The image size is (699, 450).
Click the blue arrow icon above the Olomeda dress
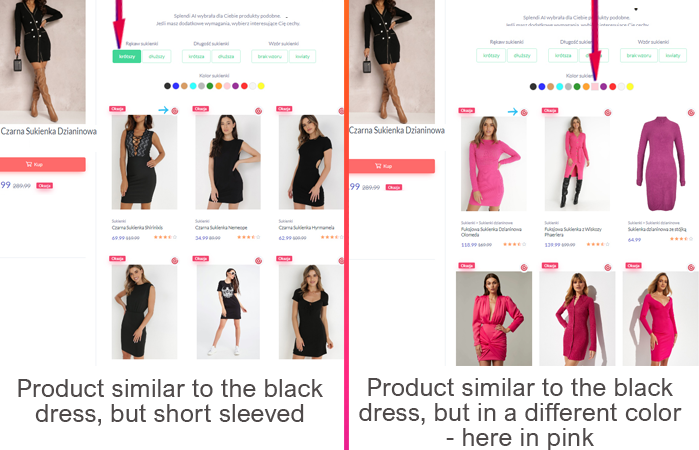coord(513,111)
